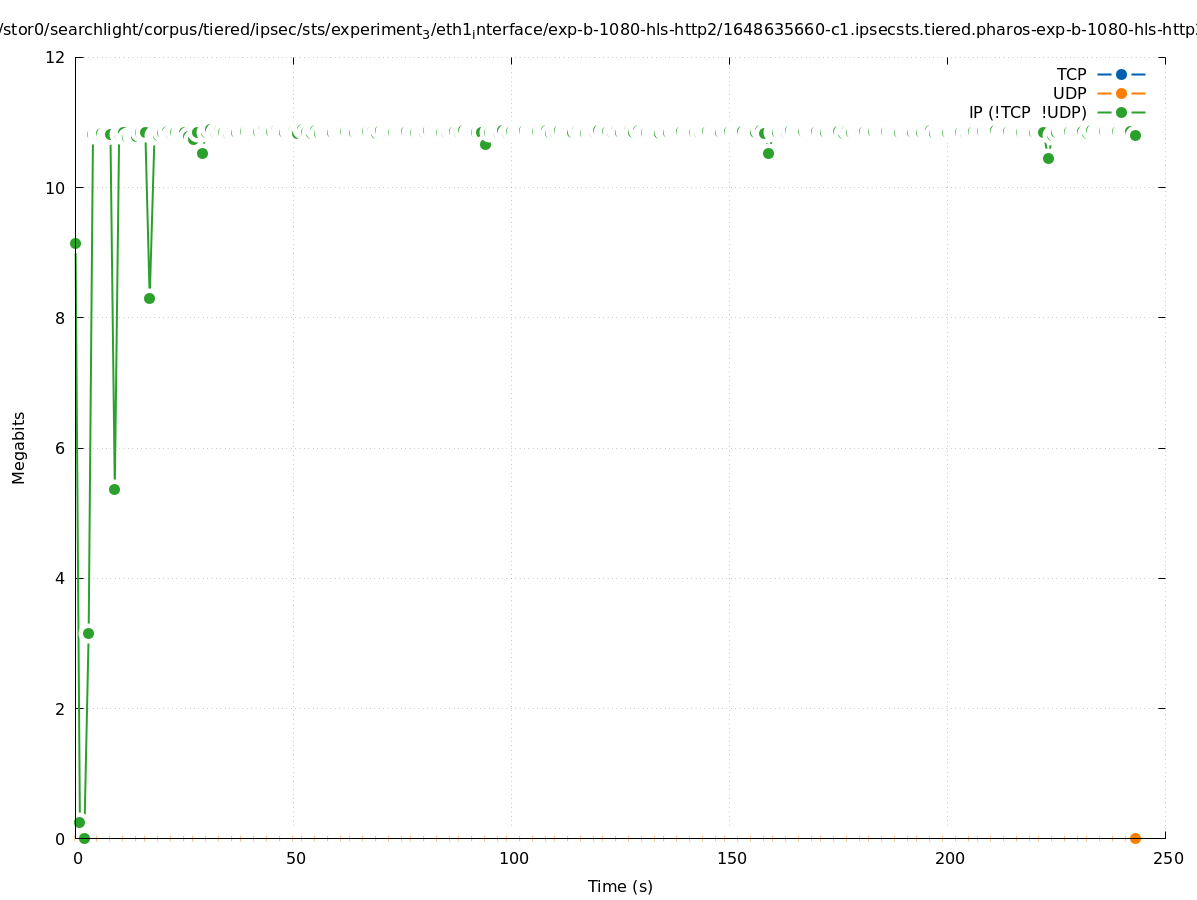Click the file path title at top

[598, 30]
